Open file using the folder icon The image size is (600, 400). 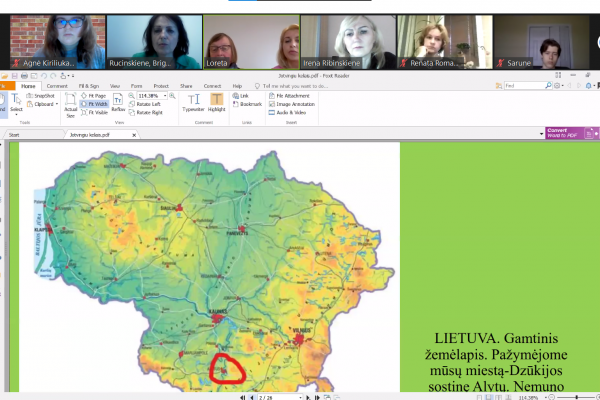(5, 76)
